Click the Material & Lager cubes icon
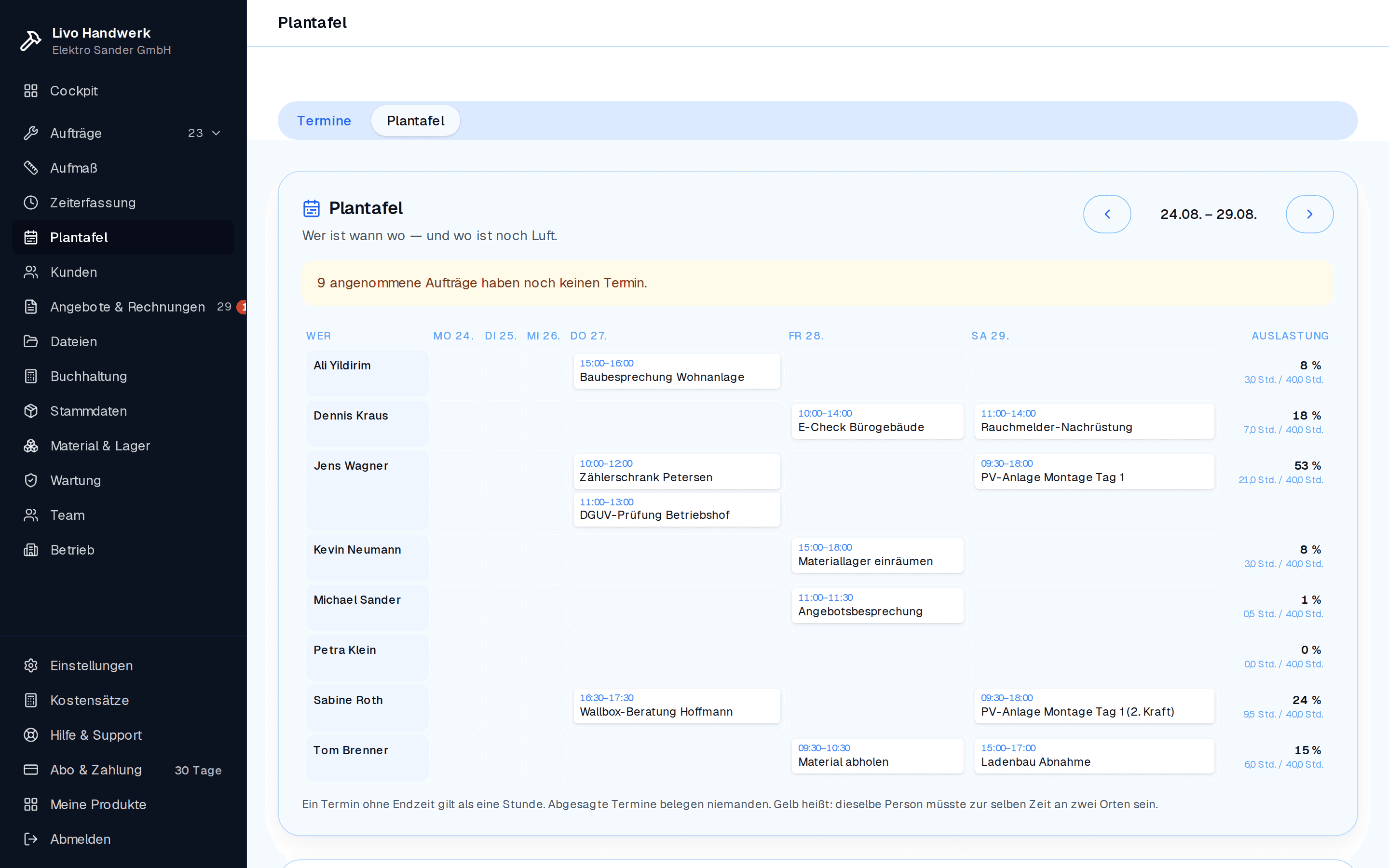 tap(31, 446)
